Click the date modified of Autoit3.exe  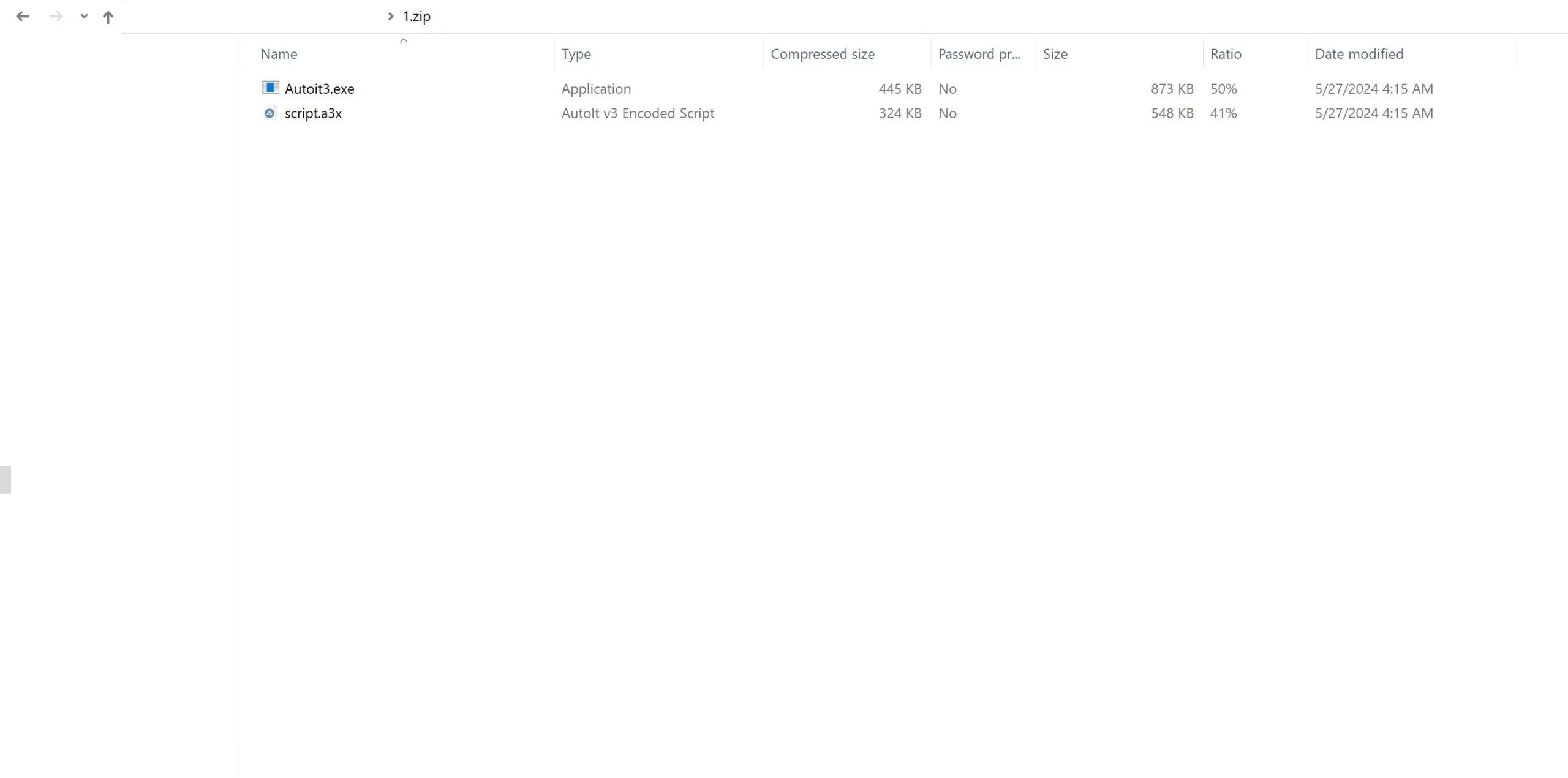(x=1374, y=89)
